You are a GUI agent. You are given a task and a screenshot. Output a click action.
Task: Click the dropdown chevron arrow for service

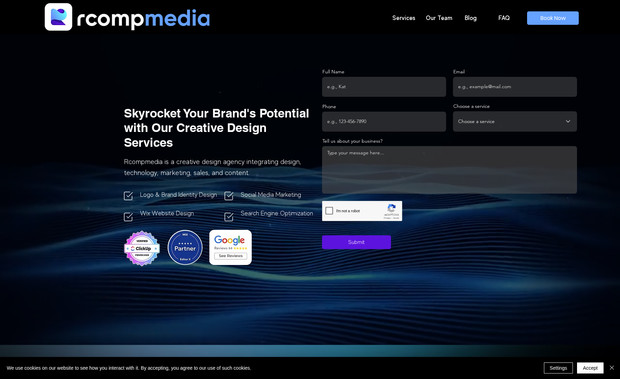tap(568, 121)
